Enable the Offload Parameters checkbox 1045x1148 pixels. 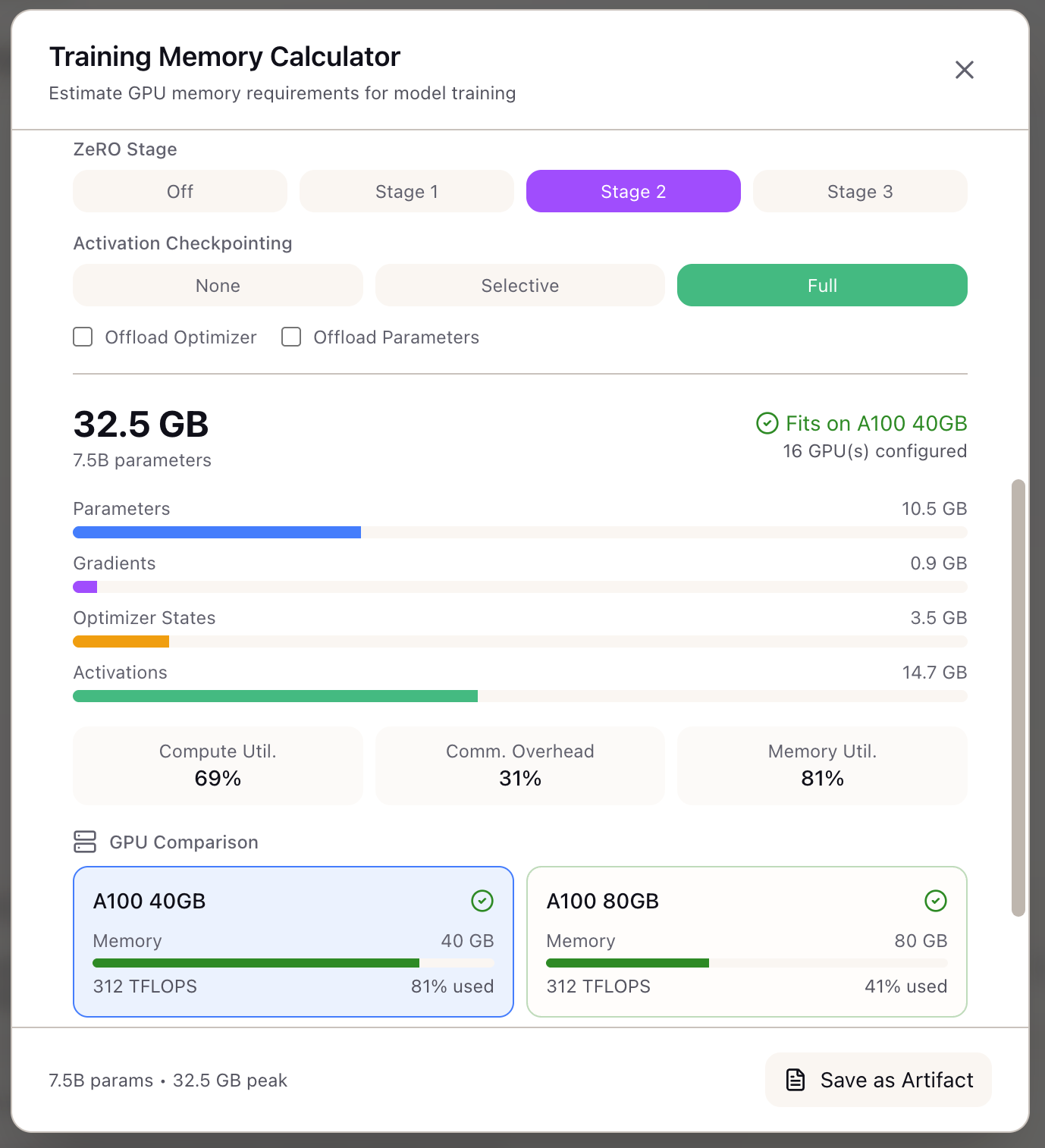tap(290, 337)
